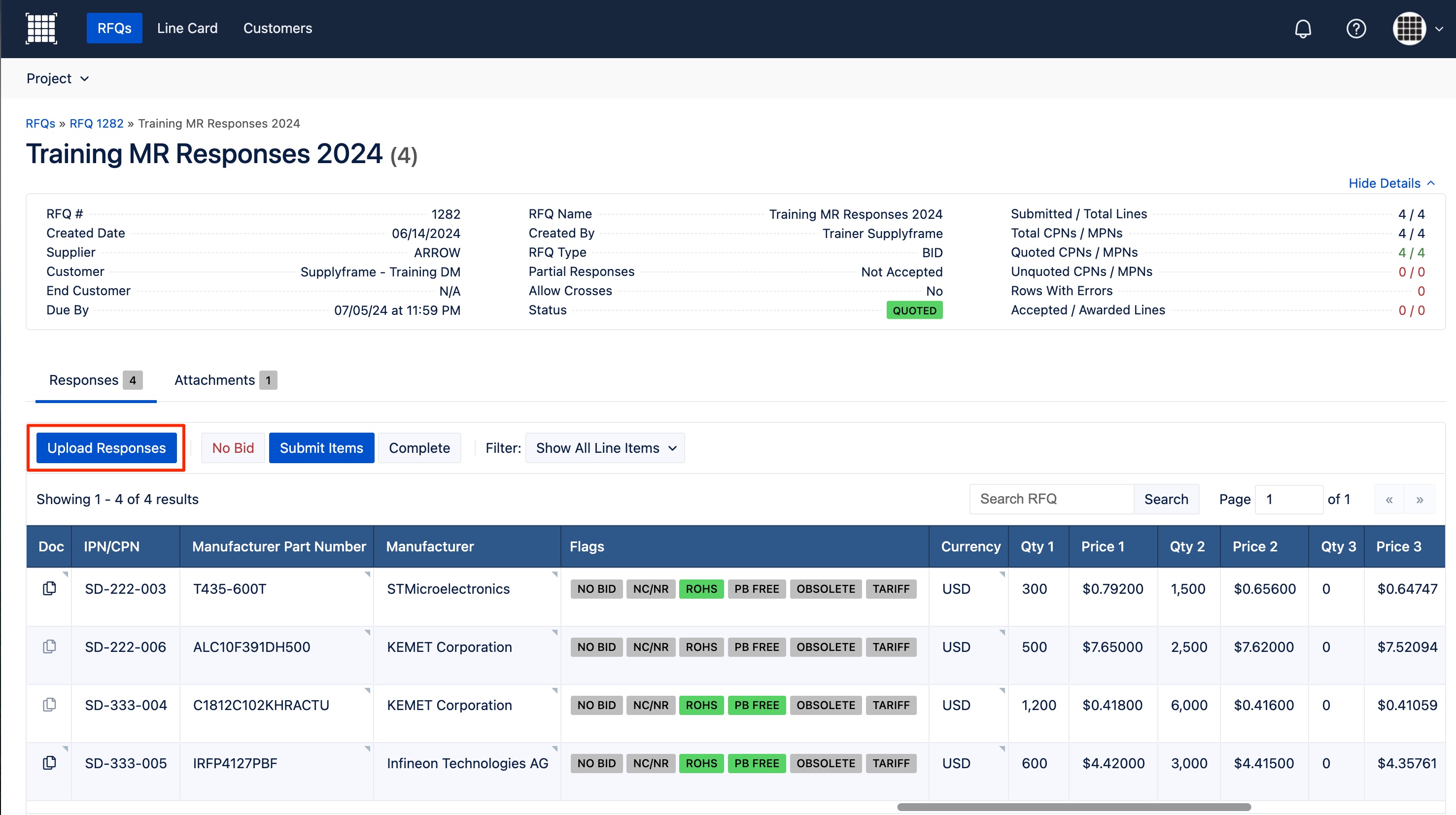1456x815 pixels.
Task: Collapse with Hide Details
Action: click(1391, 183)
